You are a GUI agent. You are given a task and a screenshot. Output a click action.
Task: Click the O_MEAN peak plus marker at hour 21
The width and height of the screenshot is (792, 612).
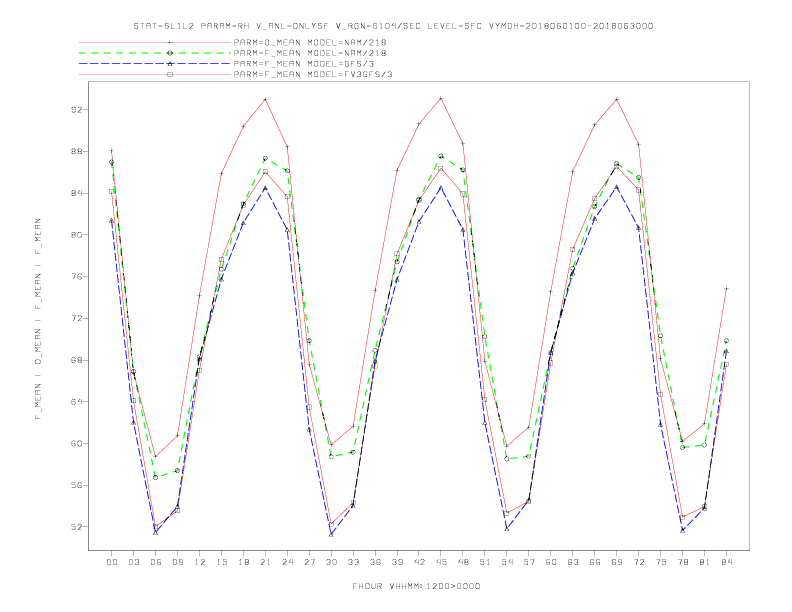(x=265, y=99)
